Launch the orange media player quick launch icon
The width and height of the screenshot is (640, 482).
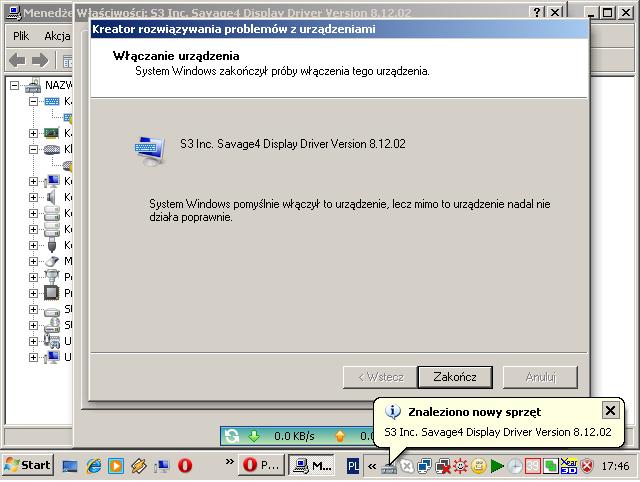point(116,466)
